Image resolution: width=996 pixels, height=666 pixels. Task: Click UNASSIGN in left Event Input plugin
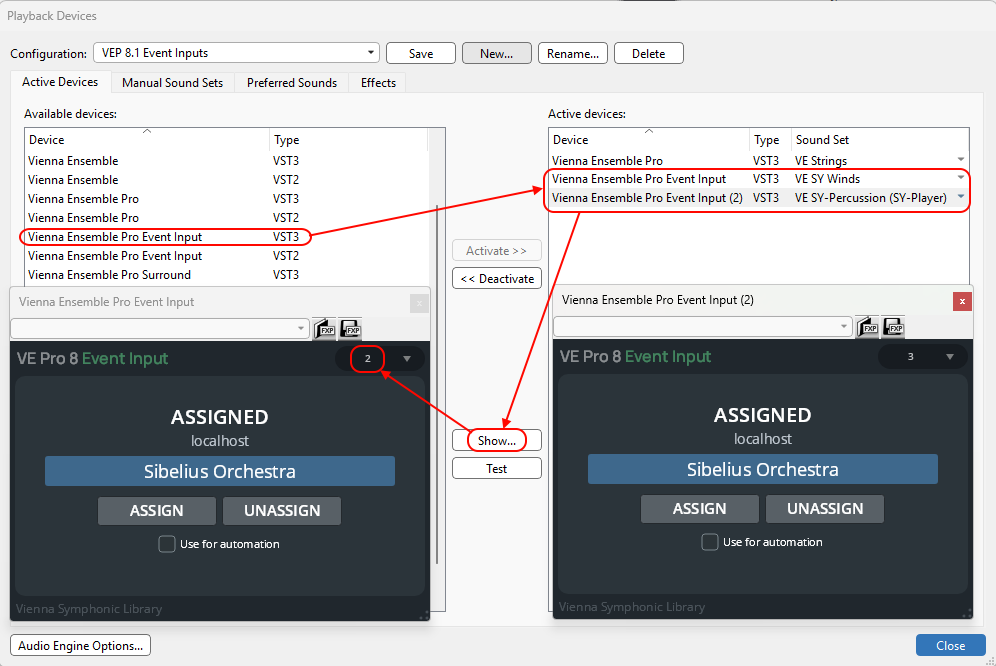coord(282,511)
